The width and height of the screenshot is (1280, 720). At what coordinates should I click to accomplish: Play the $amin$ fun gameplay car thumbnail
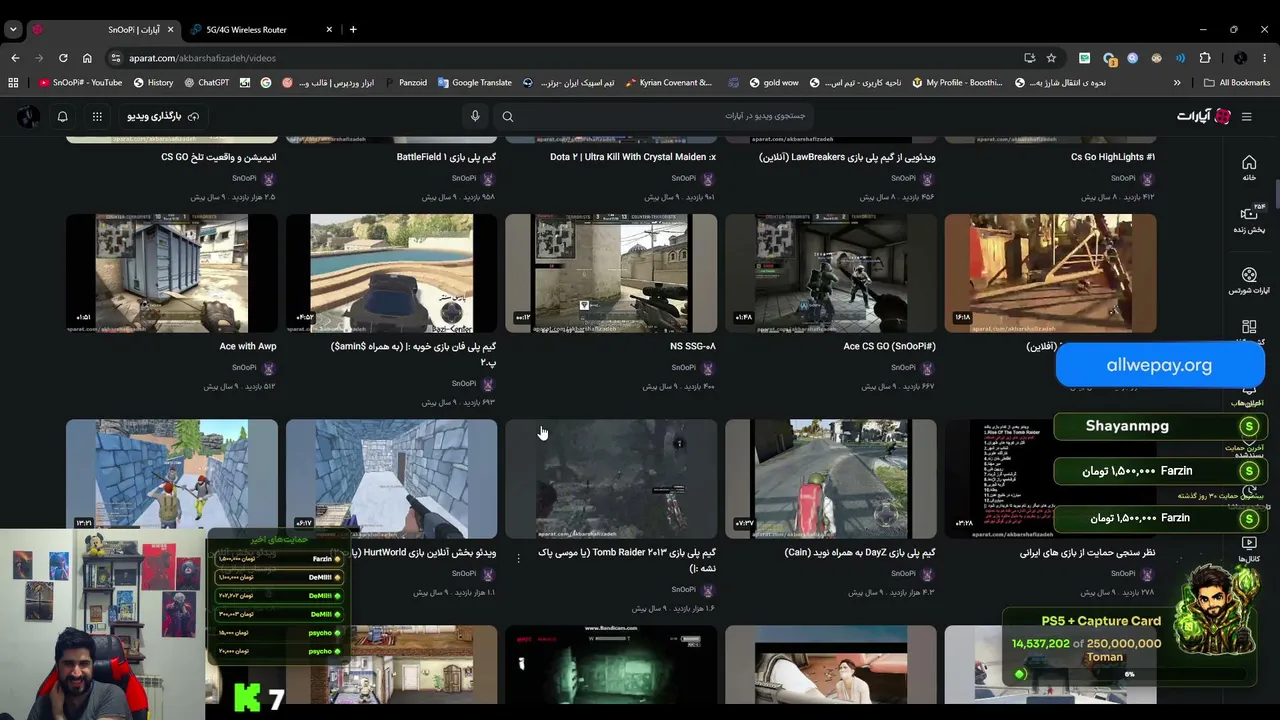pos(391,273)
